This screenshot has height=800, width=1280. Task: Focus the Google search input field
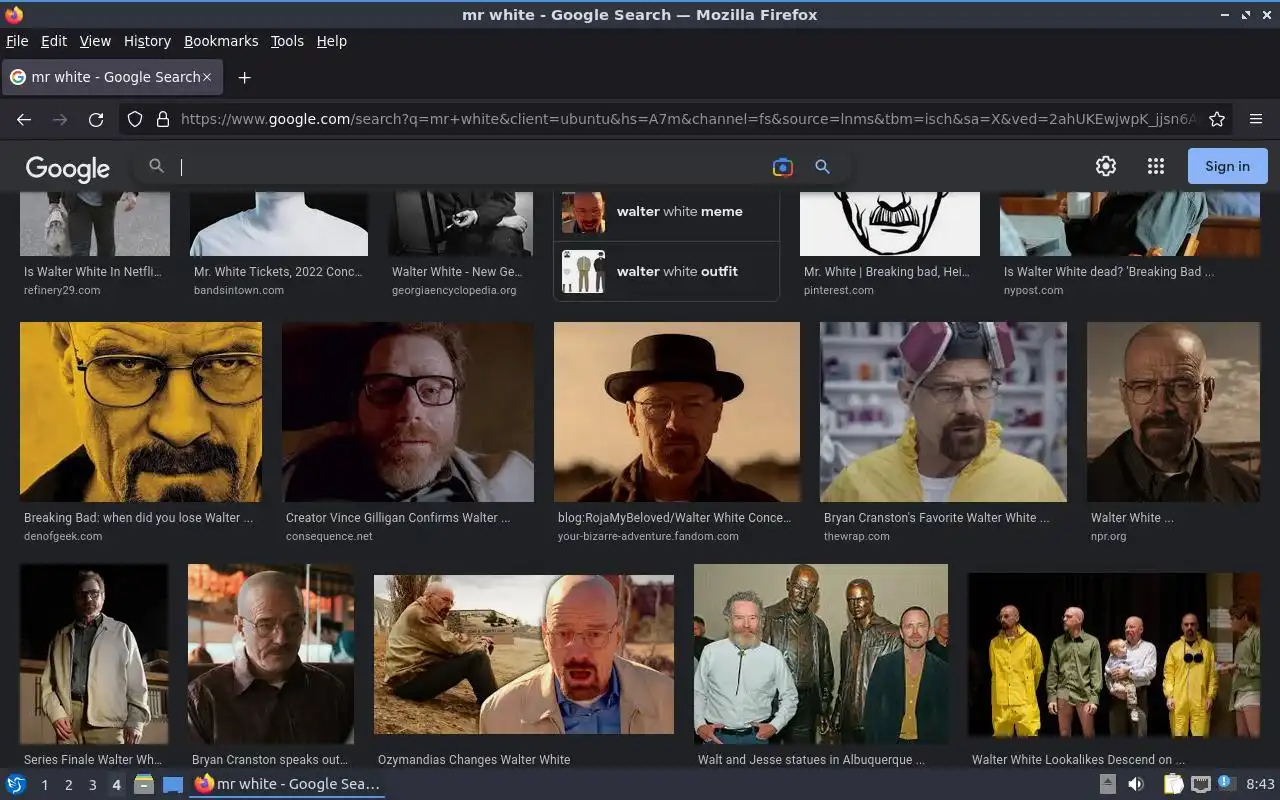[x=470, y=167]
